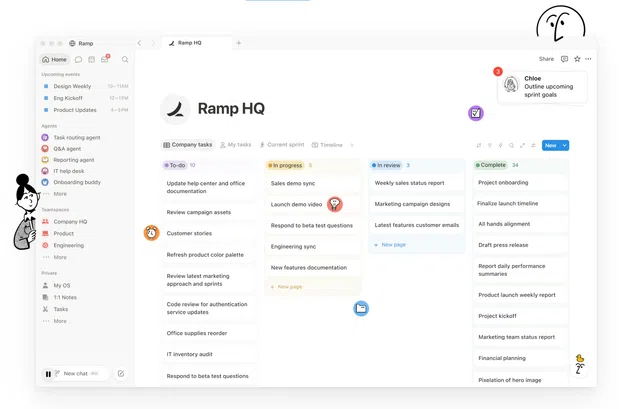Click the New chat input field
The image size is (619, 409).
[x=75, y=373]
